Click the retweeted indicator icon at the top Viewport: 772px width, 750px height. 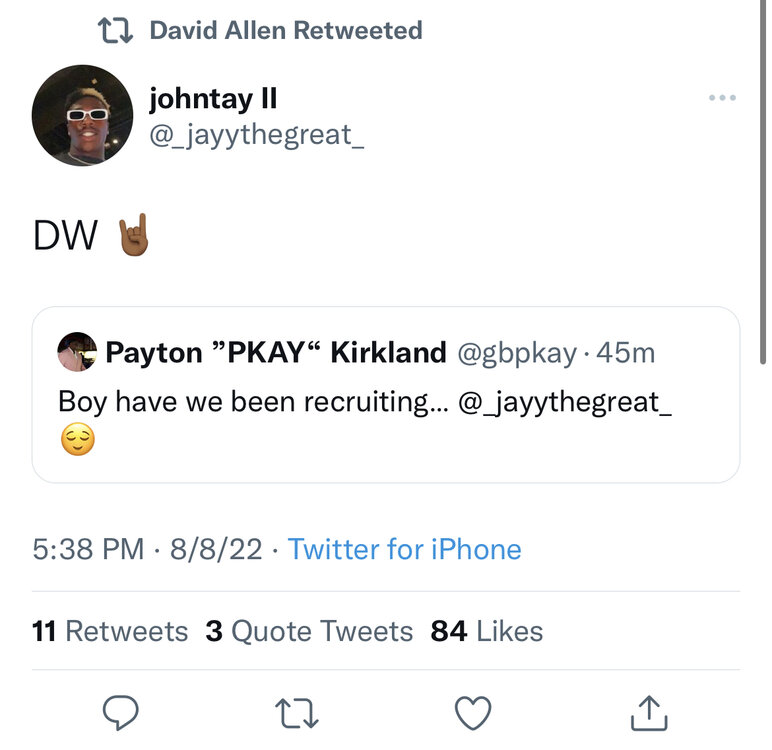pyautogui.click(x=117, y=31)
